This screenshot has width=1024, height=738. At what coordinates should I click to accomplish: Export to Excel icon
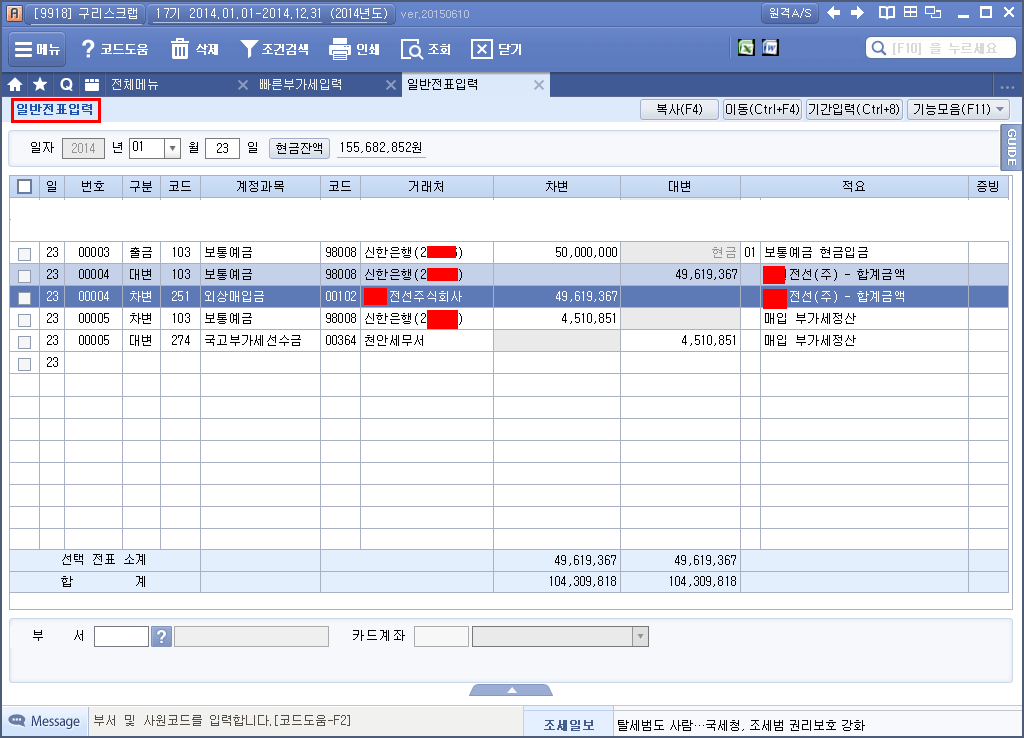(x=746, y=48)
